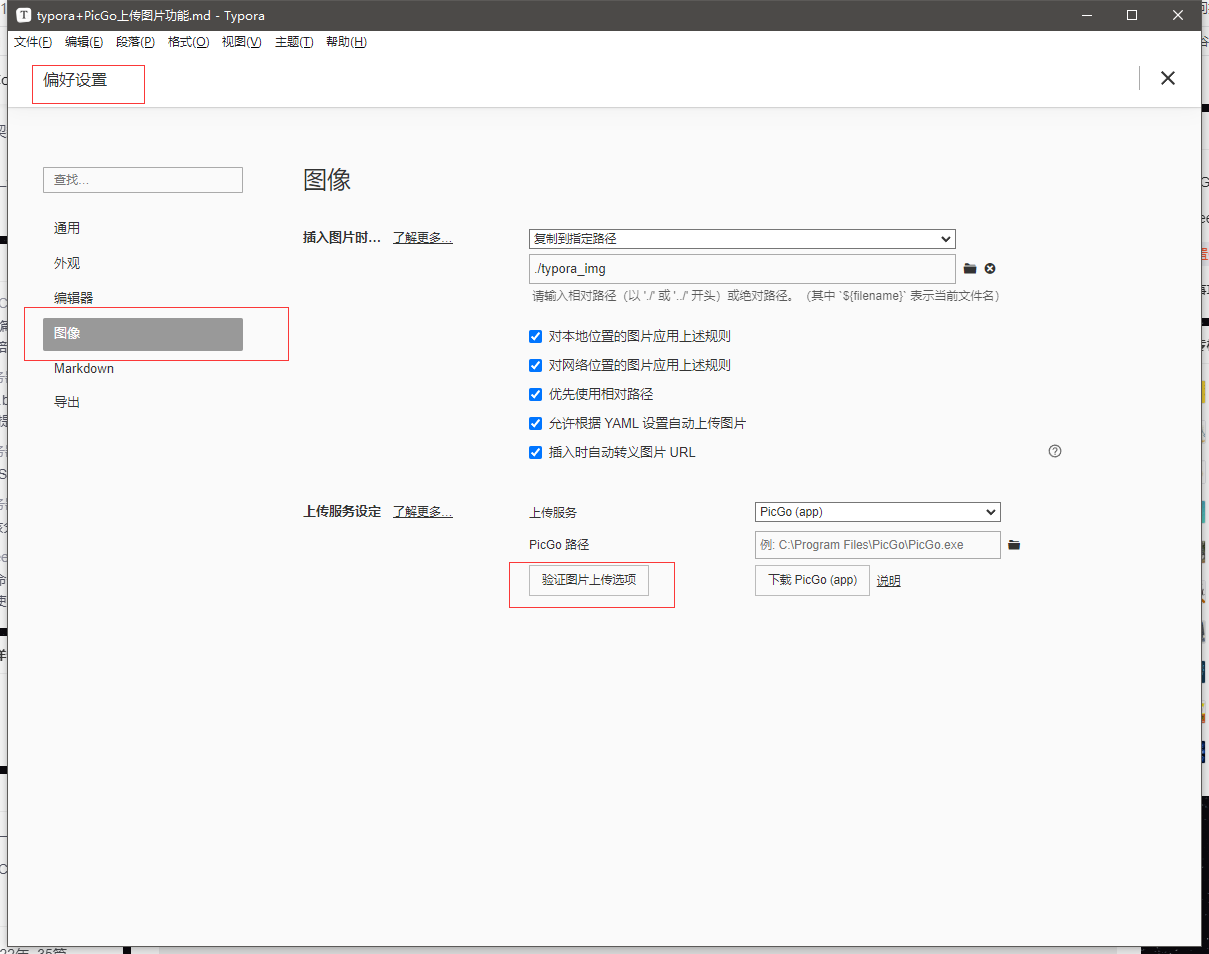Image resolution: width=1209 pixels, height=954 pixels.
Task: Open the insert-image action dropdown
Action: pos(742,239)
